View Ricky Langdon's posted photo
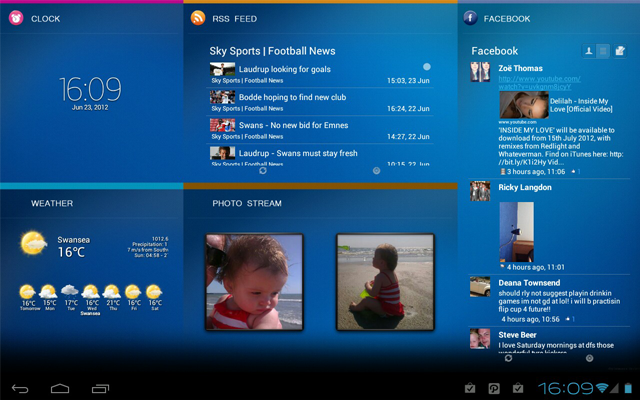Screen dimensions: 640x400 tap(516, 232)
